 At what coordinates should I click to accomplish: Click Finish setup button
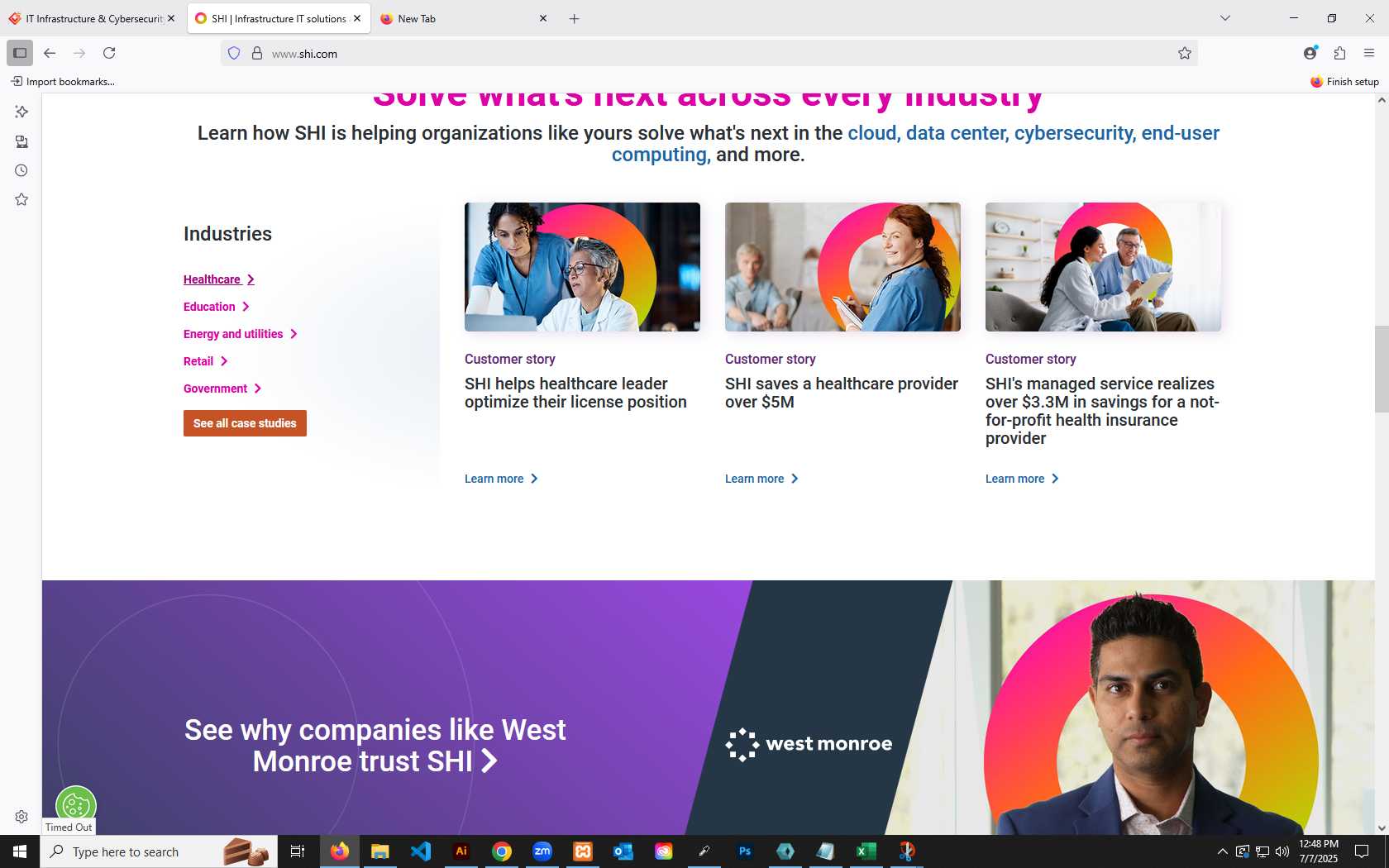1344,81
